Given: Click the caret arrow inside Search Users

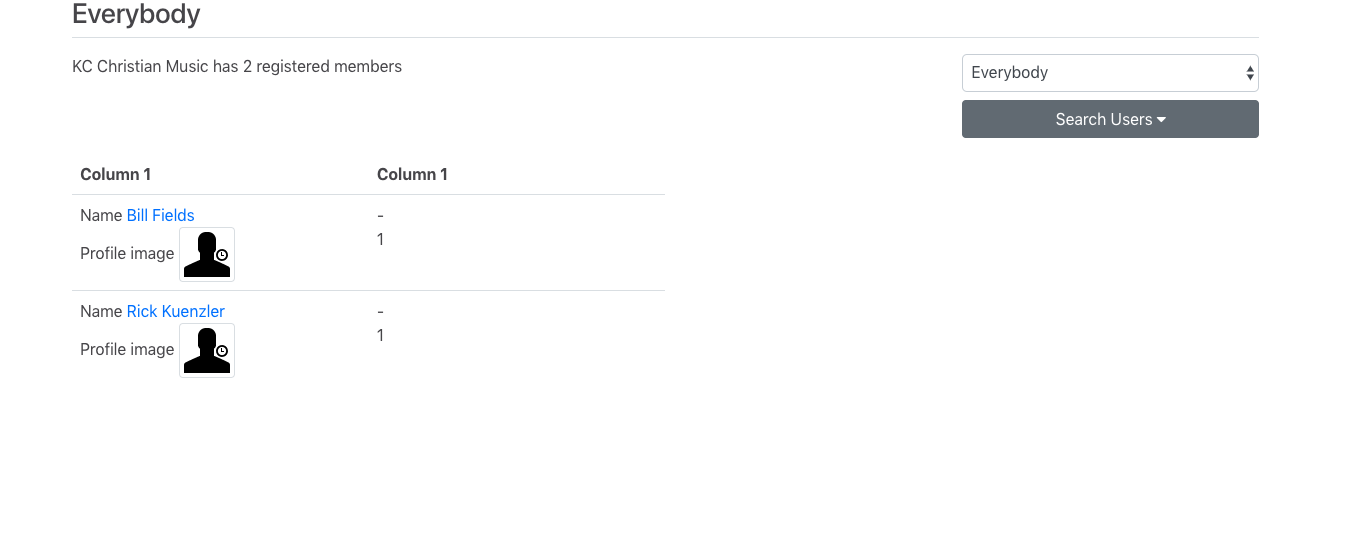Looking at the screenshot, I should (x=1161, y=120).
